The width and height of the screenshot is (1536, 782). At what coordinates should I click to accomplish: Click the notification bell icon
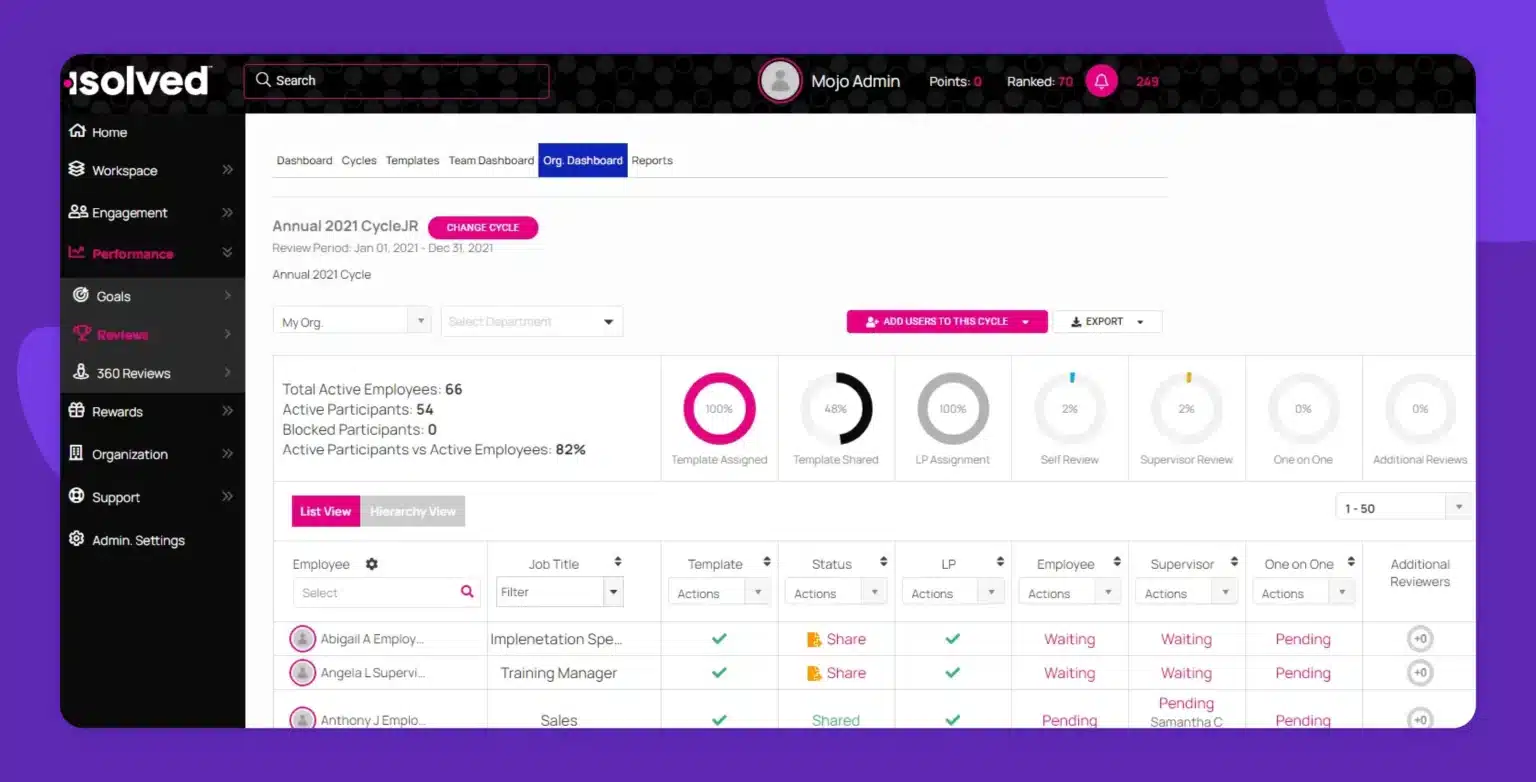click(x=1101, y=81)
